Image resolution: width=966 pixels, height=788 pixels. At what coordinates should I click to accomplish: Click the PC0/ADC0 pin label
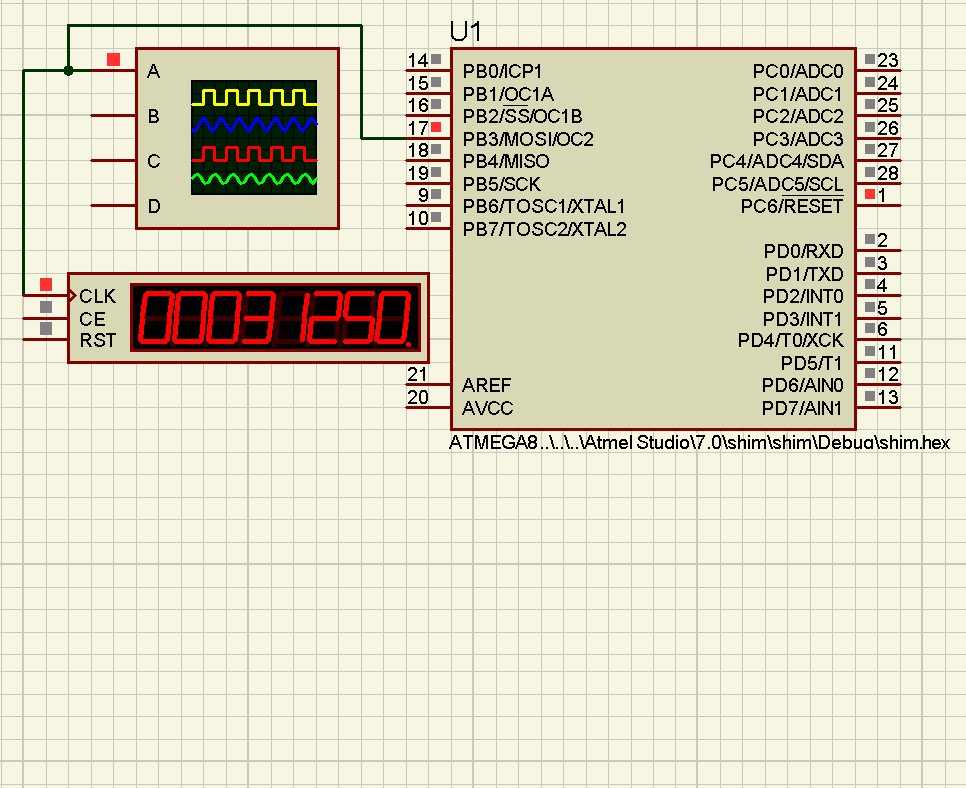pos(798,71)
